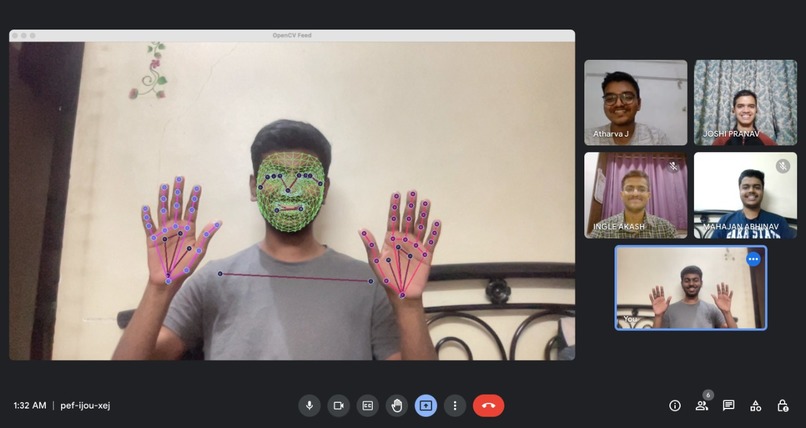Click muted mic indicator on INGLE AKASH

click(673, 166)
